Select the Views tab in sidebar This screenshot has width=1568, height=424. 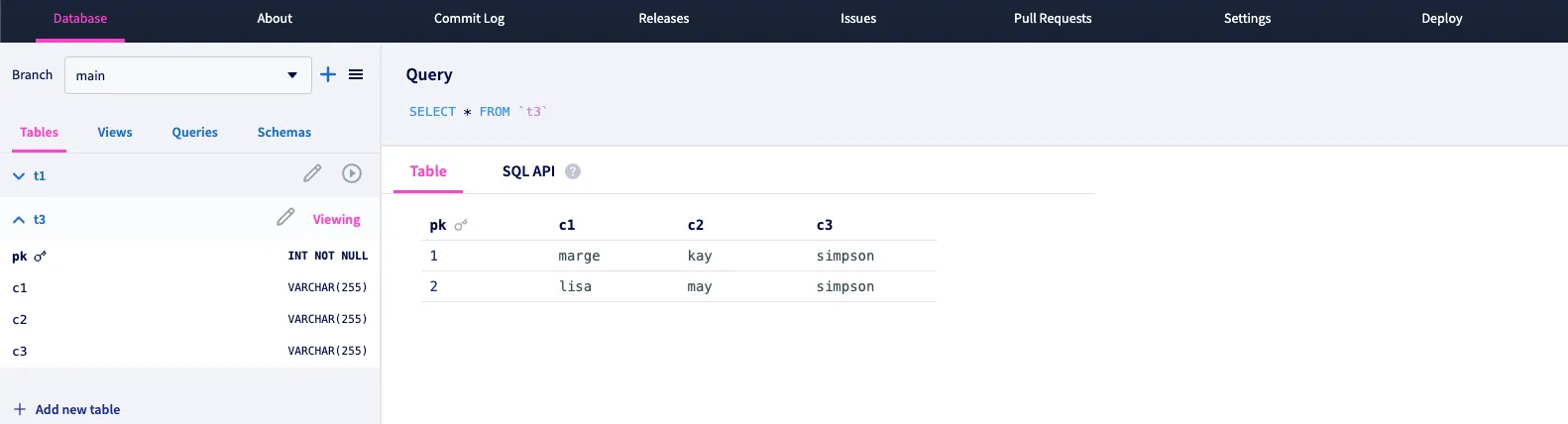click(115, 133)
